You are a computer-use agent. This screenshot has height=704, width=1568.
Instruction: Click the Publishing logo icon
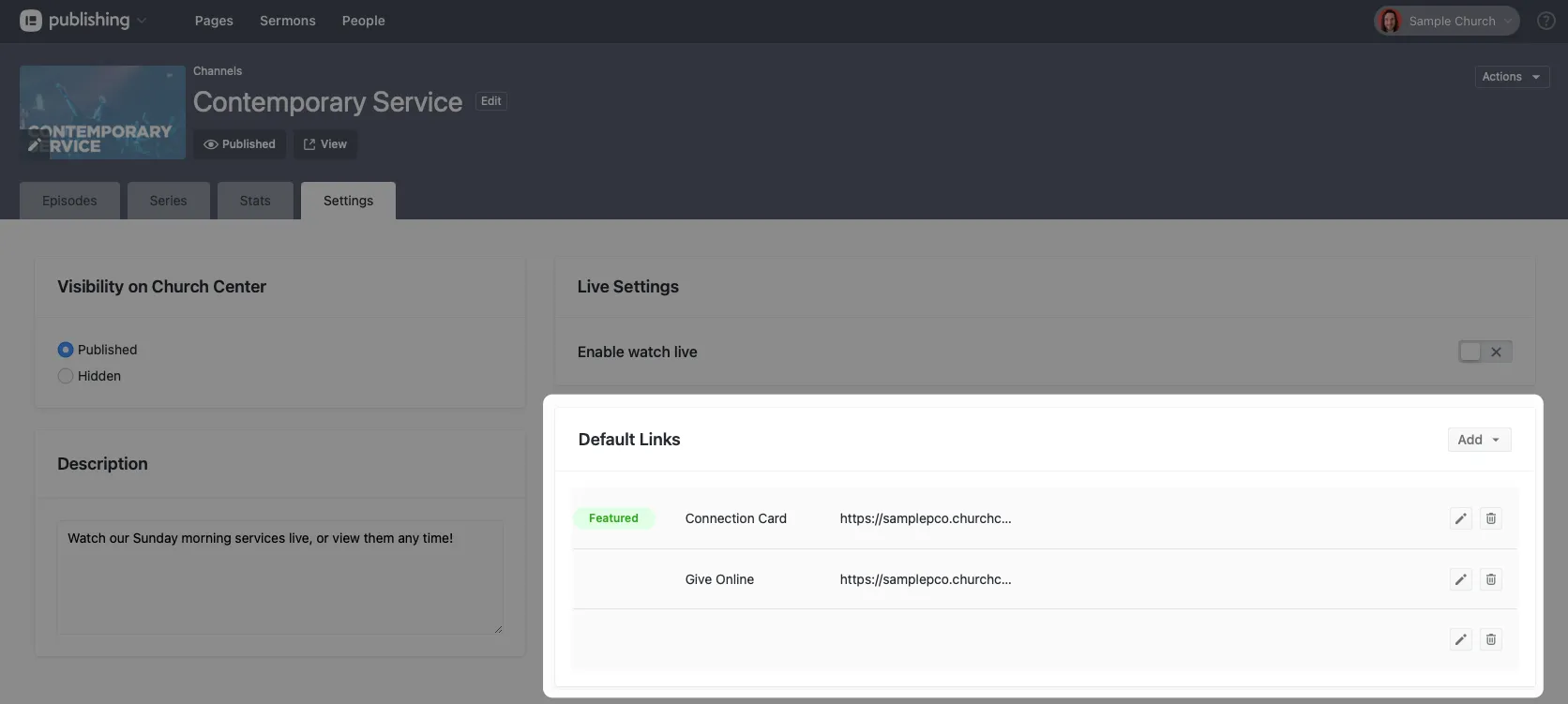31,21
